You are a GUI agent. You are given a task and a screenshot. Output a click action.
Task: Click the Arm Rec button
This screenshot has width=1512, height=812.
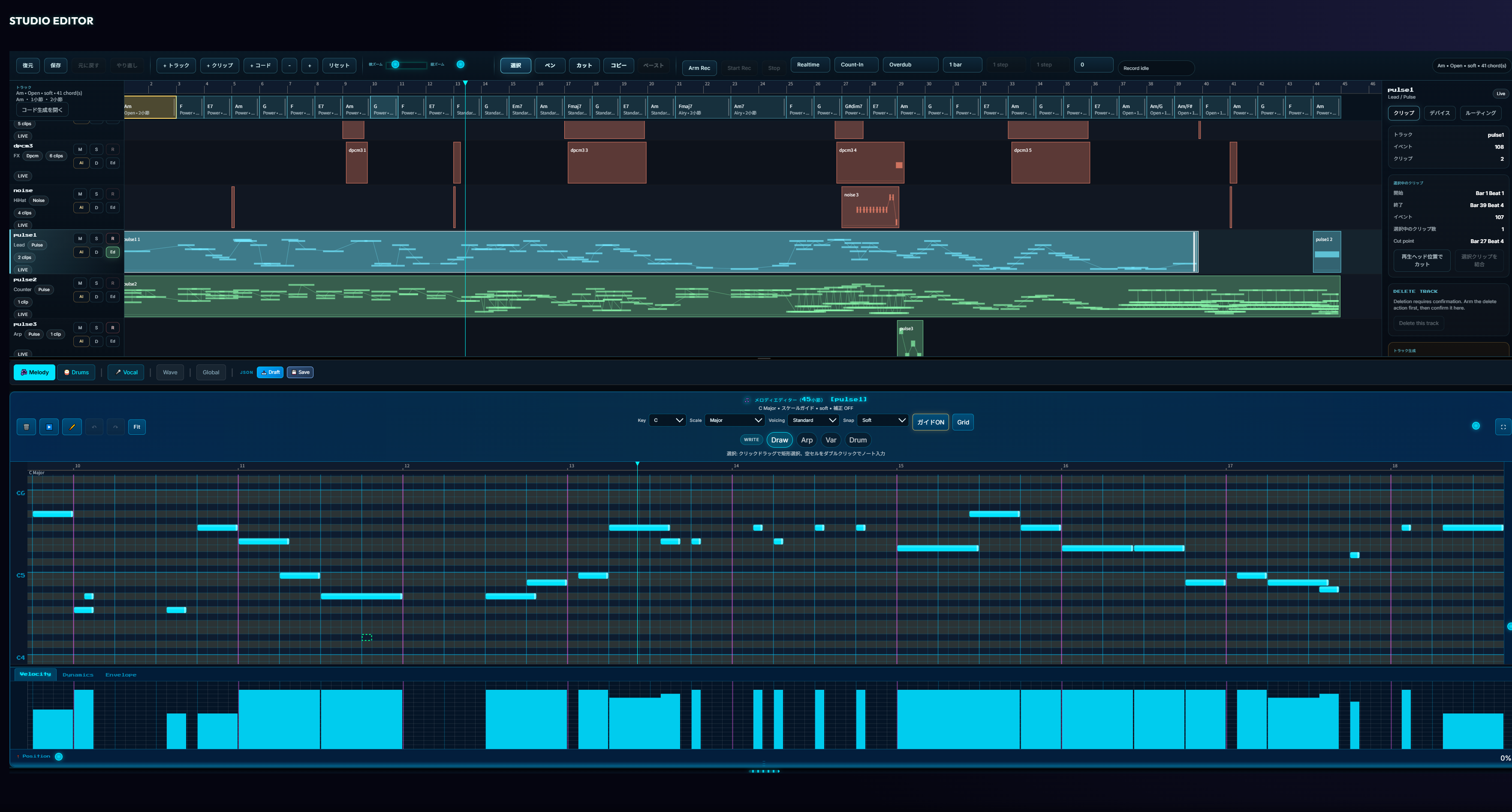click(699, 68)
